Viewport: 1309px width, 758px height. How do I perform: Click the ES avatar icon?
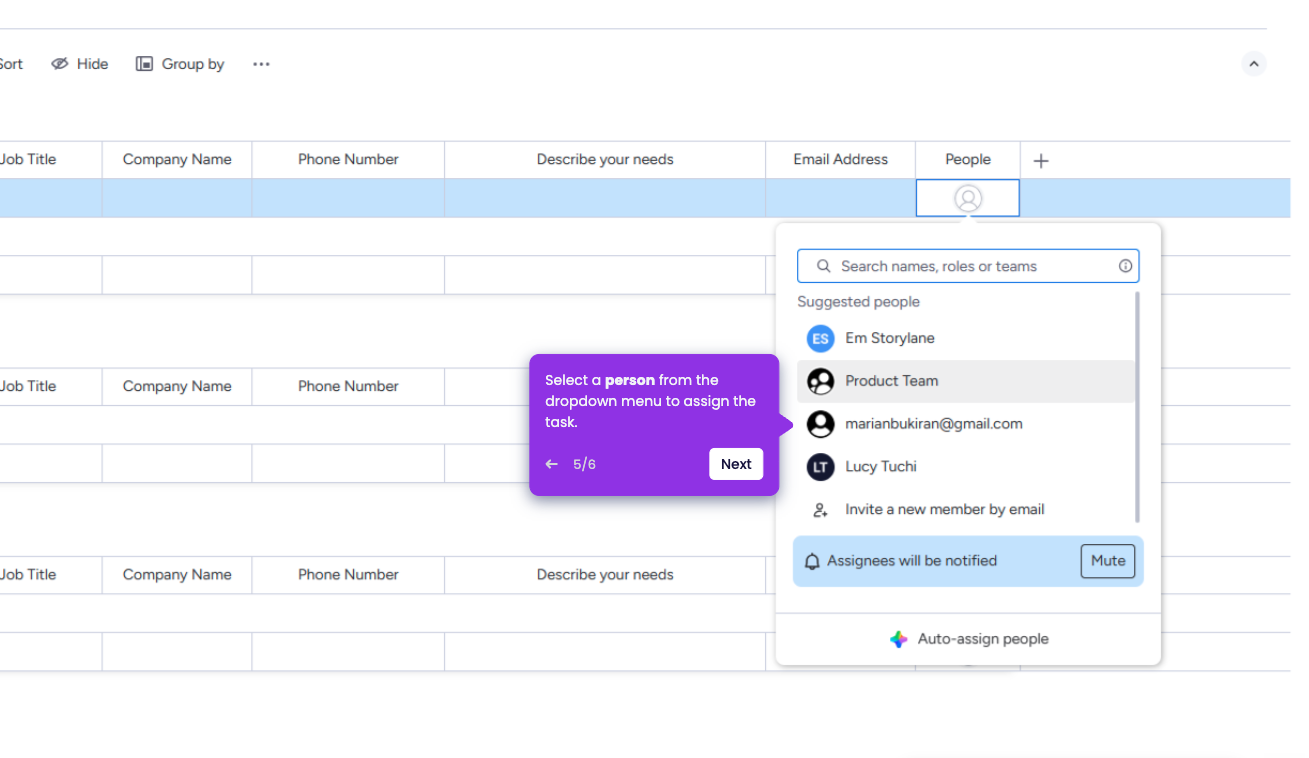(821, 338)
